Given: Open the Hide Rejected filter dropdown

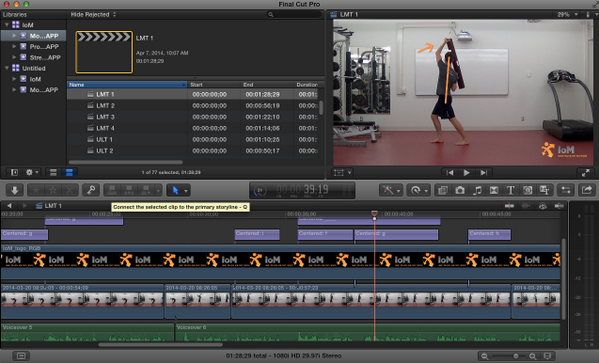Looking at the screenshot, I should coord(93,15).
